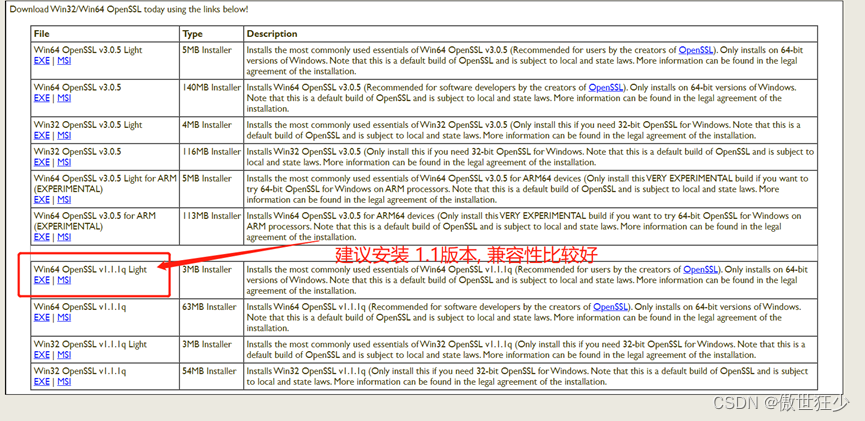Viewport: 865px width, 421px height.
Task: Select 'Win32 OpenSSL v3.0.5 Light' file name text
Action: pos(88,125)
